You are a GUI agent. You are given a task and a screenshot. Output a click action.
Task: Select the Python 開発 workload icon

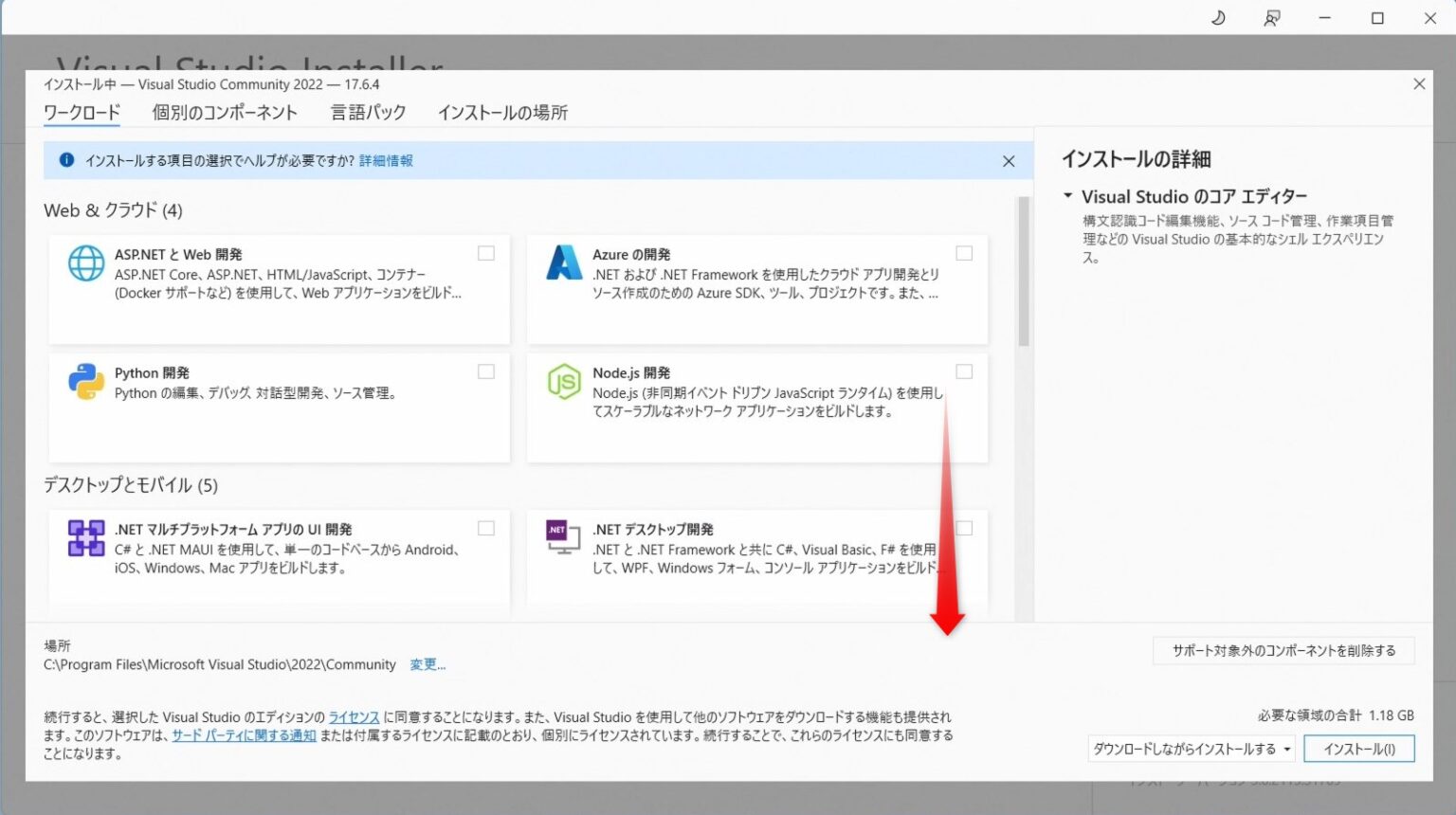[85, 382]
